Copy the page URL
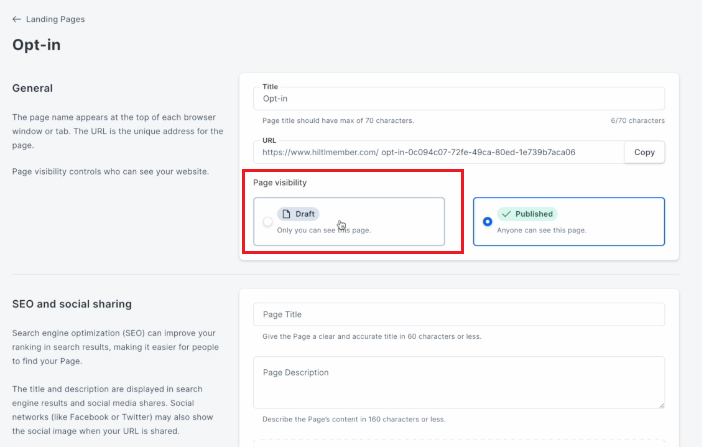The height and width of the screenshot is (447, 702). tap(644, 152)
